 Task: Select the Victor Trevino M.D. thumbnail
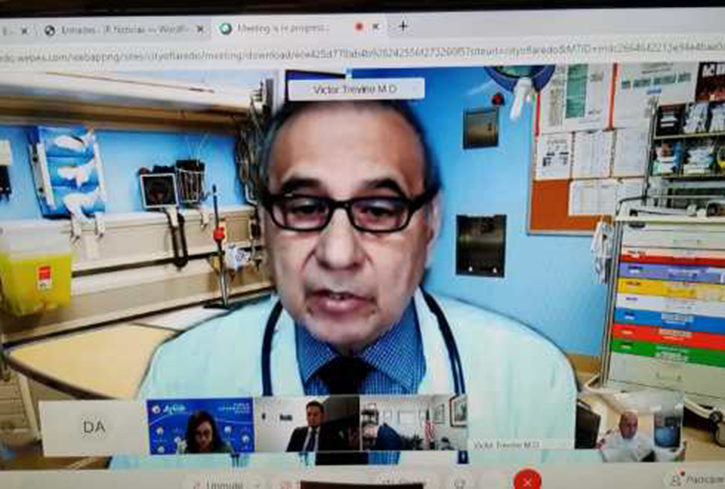point(520,427)
